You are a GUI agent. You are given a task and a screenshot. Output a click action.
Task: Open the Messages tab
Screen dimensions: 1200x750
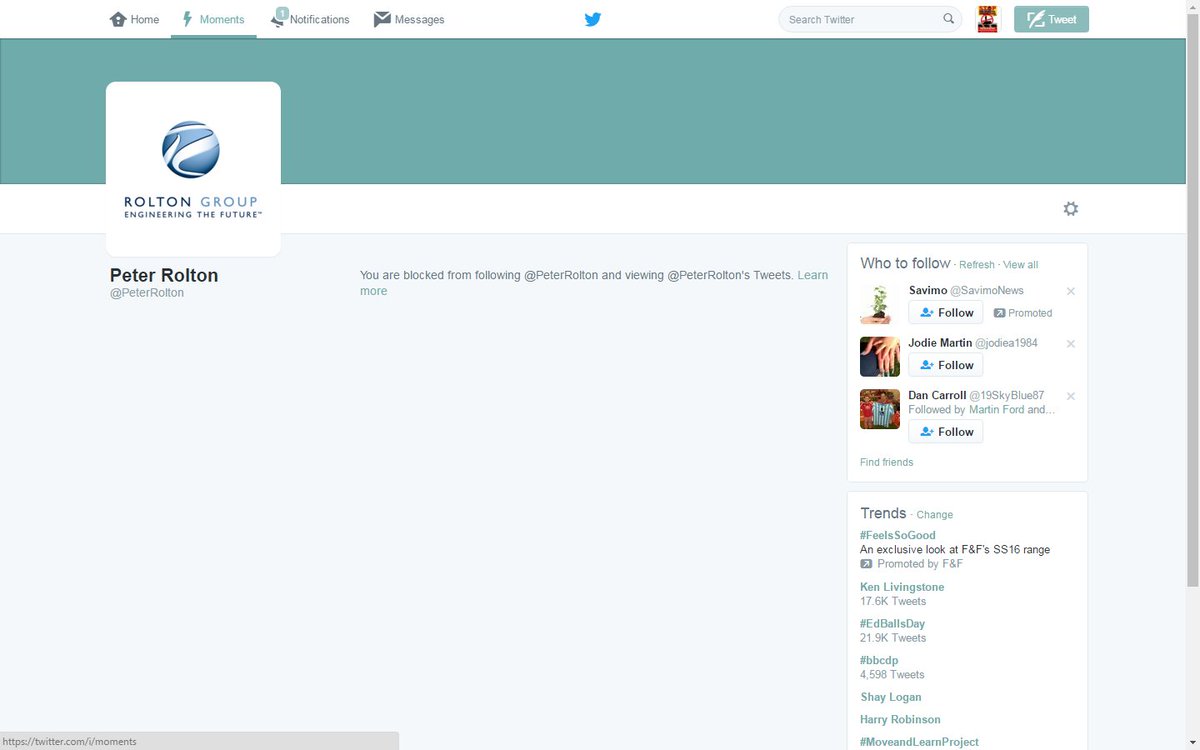coord(409,19)
